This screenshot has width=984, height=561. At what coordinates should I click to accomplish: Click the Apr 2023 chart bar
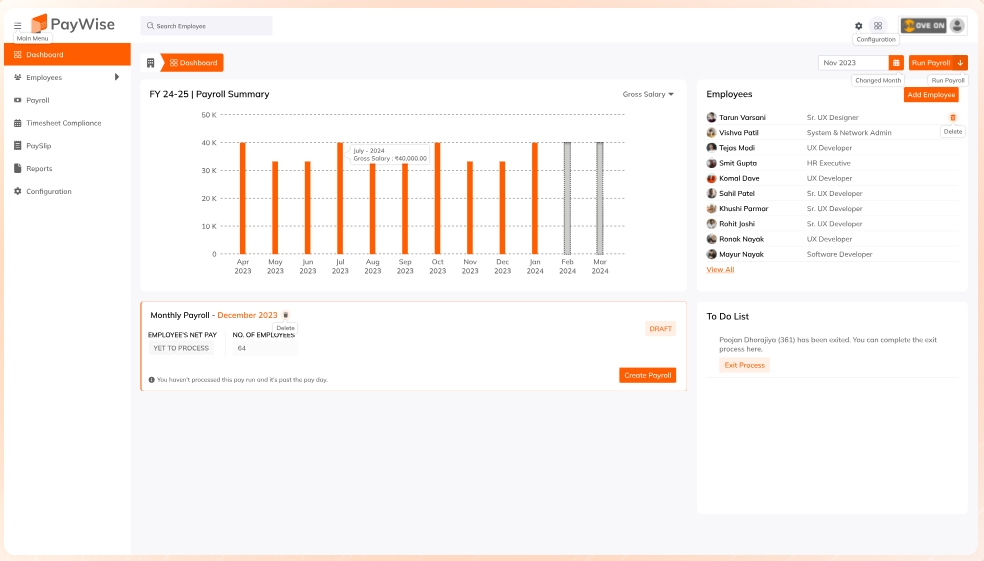coord(243,198)
